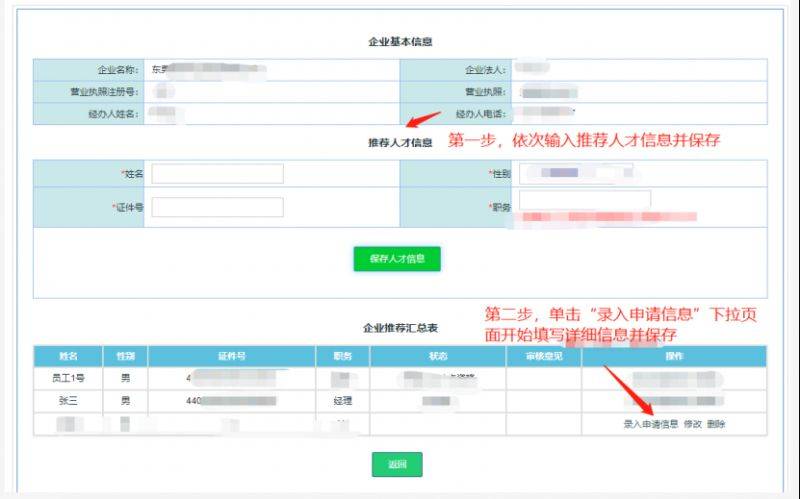Click the 姓名 column header in the summary table

click(x=68, y=356)
